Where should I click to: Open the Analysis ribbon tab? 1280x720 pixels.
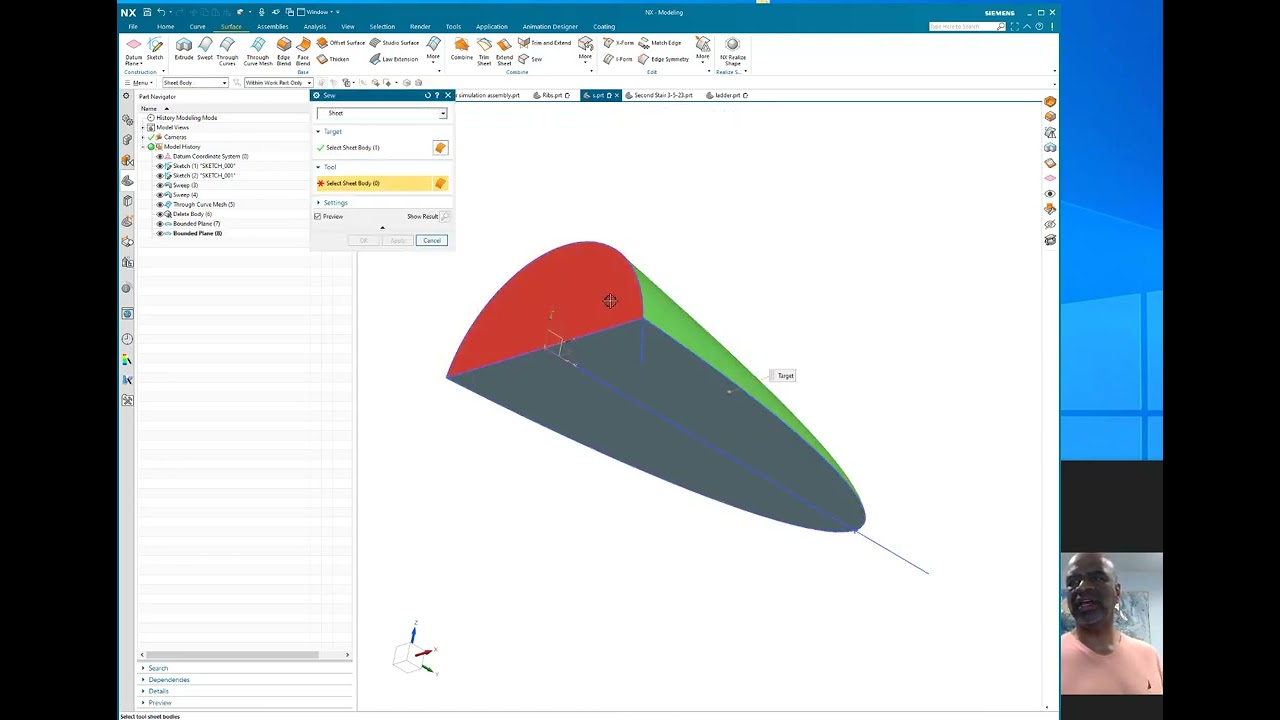314,27
